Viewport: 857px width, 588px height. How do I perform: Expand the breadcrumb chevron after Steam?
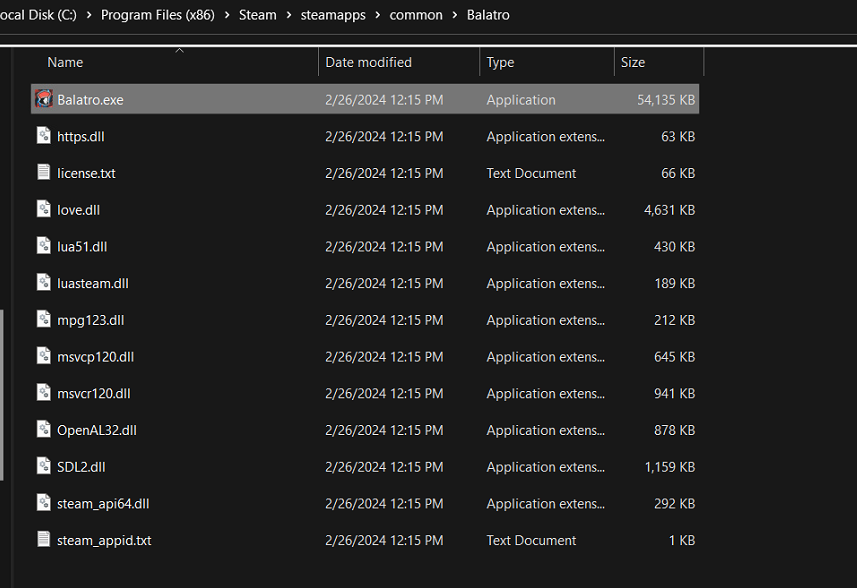click(288, 15)
